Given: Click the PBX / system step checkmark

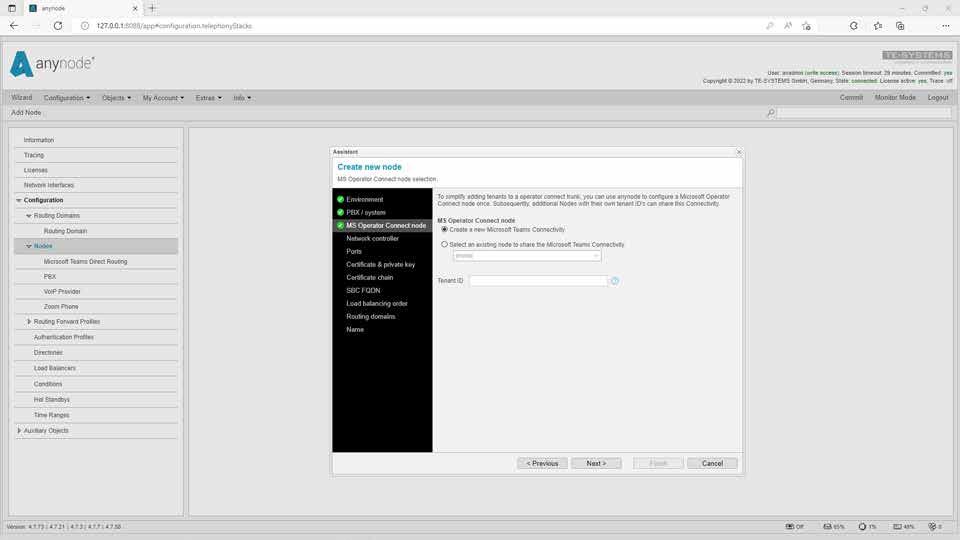Looking at the screenshot, I should [x=340, y=212].
